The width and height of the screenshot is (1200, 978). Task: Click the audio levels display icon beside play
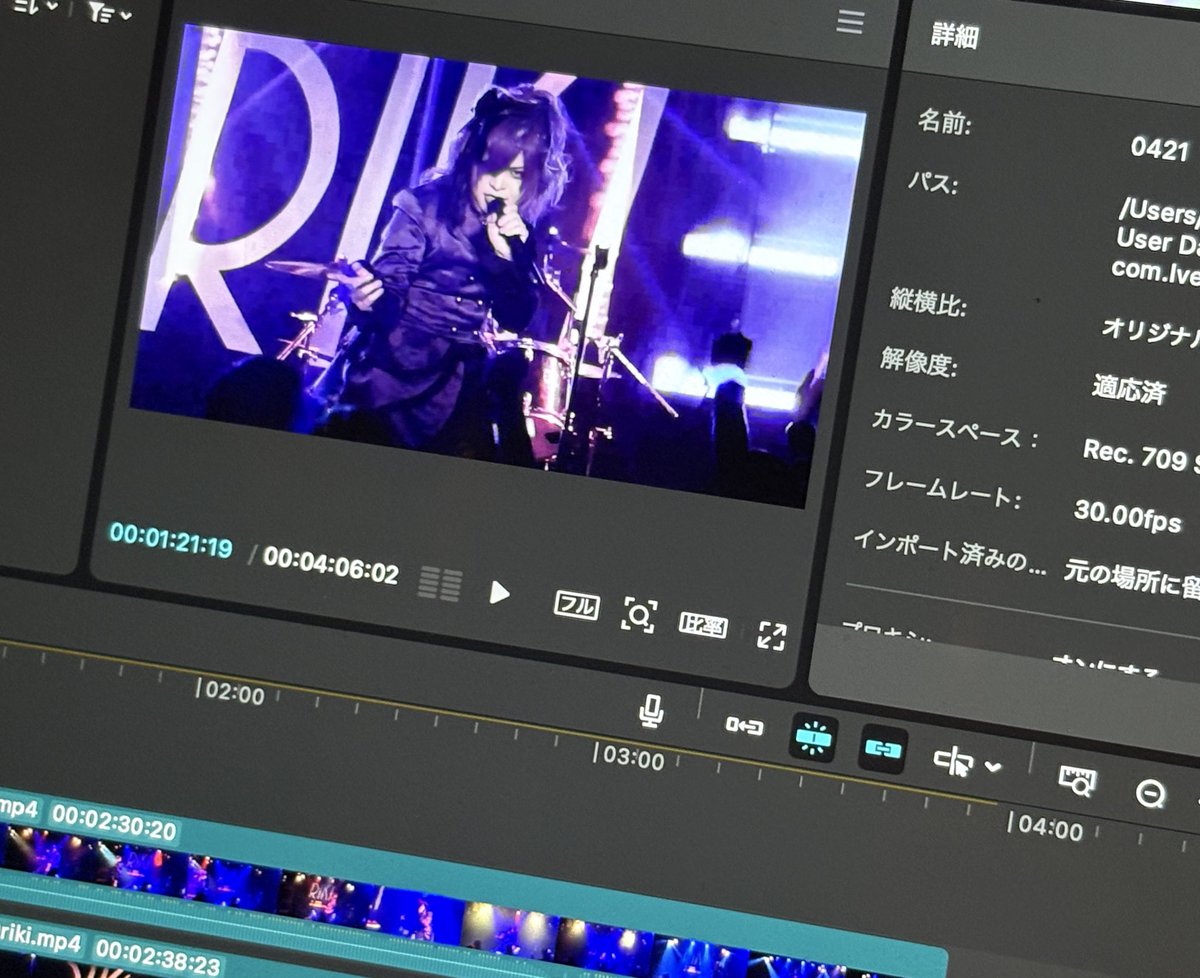click(x=440, y=584)
